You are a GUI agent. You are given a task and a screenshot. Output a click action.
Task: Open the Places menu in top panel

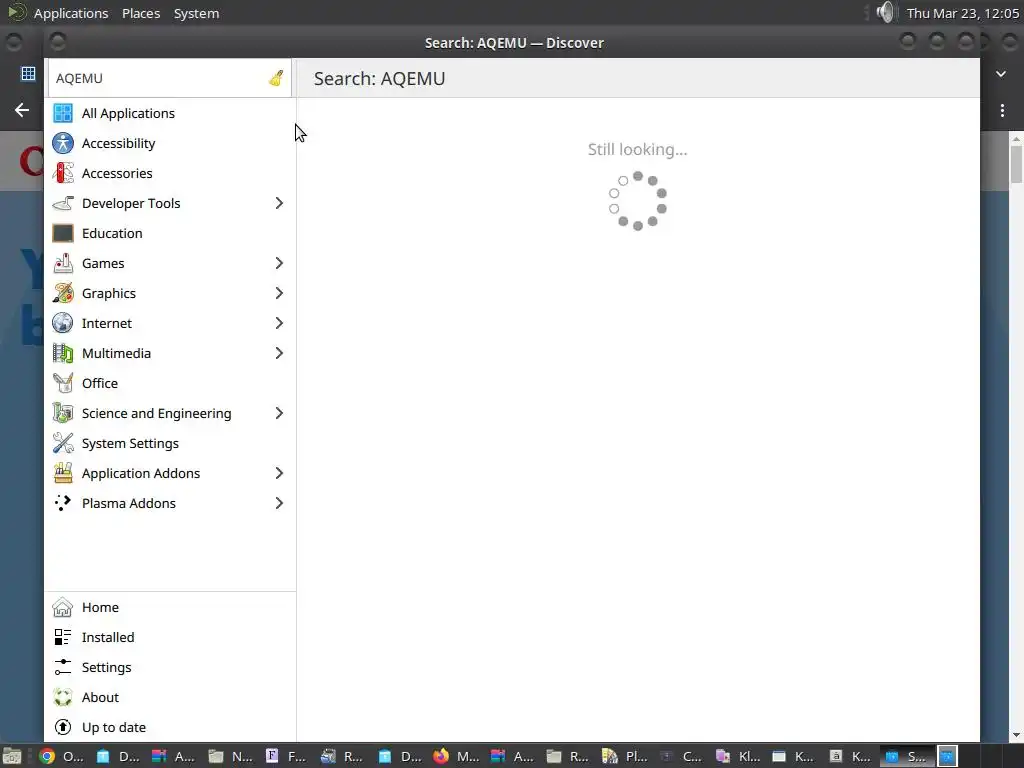coord(141,13)
